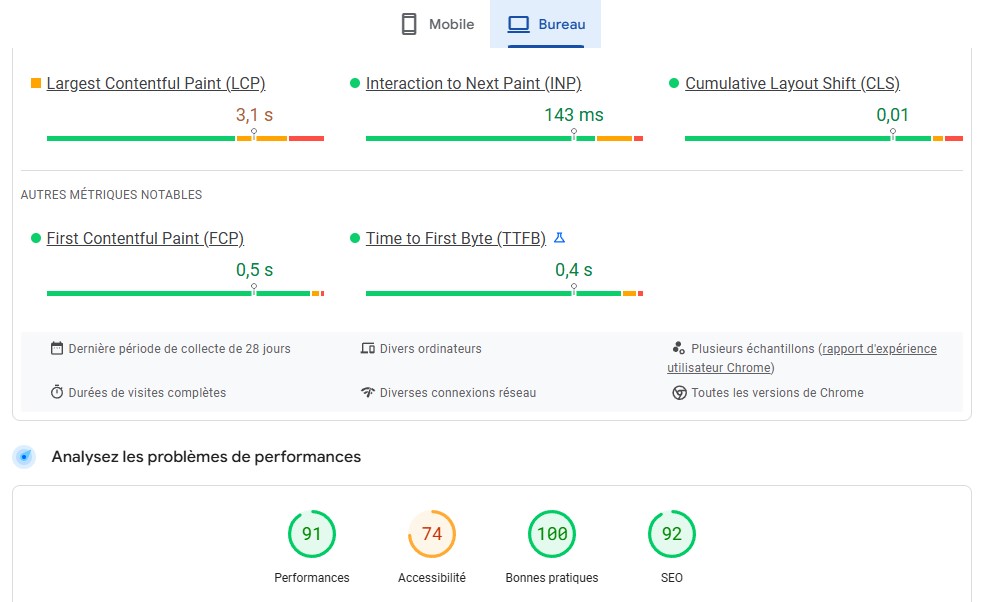Click the stopwatch icon for Durées de visites
The width and height of the screenshot is (982, 602).
pyautogui.click(x=57, y=392)
